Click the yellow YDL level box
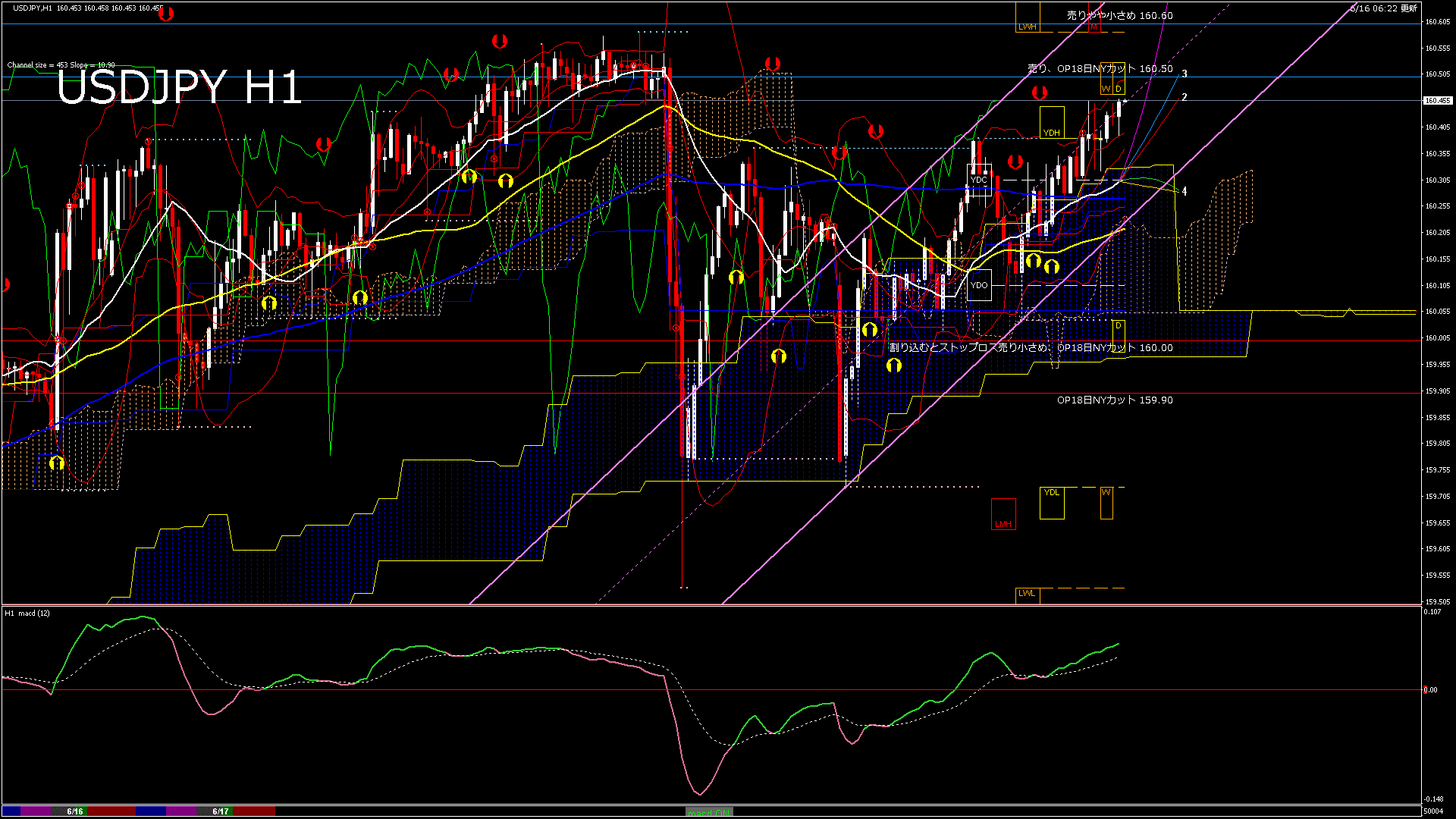 point(1051,503)
